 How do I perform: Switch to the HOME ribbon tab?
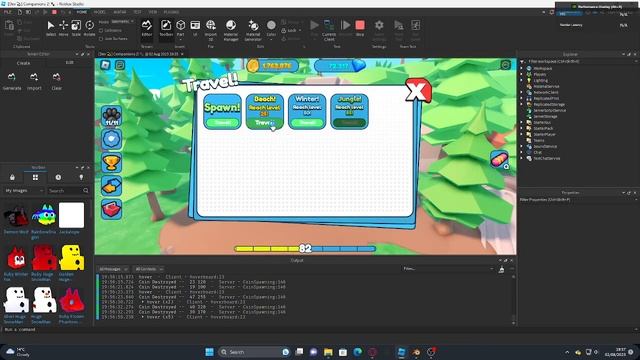point(82,12)
